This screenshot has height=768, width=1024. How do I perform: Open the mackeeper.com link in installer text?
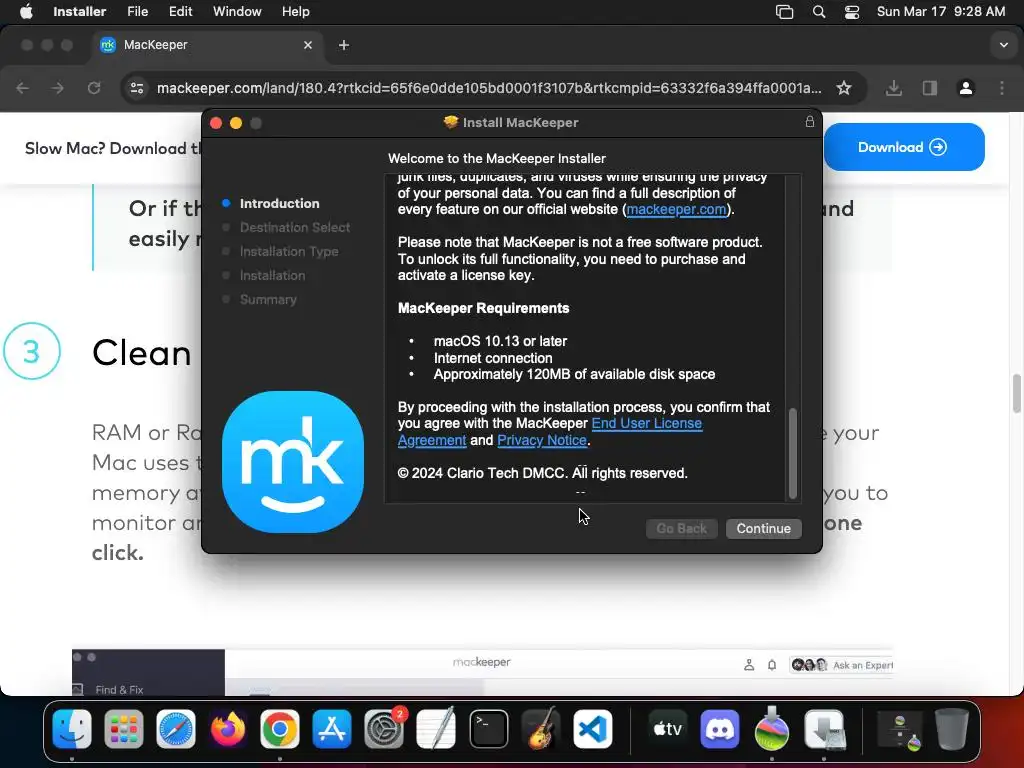click(x=676, y=210)
